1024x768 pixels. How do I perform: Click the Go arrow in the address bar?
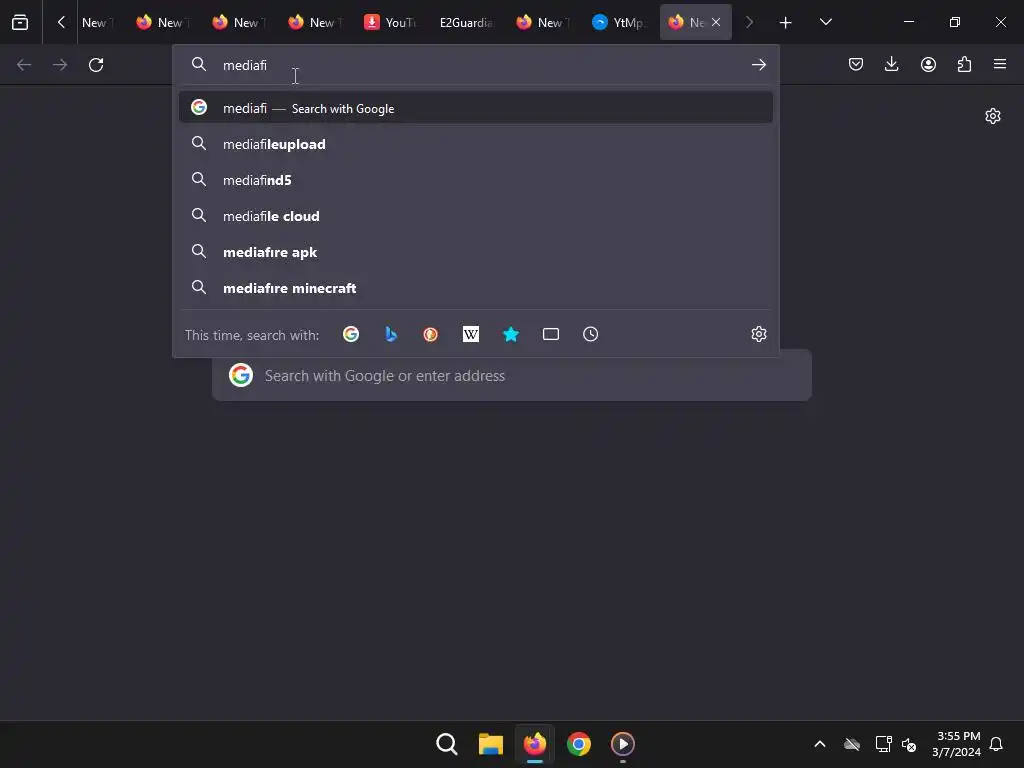click(x=758, y=65)
